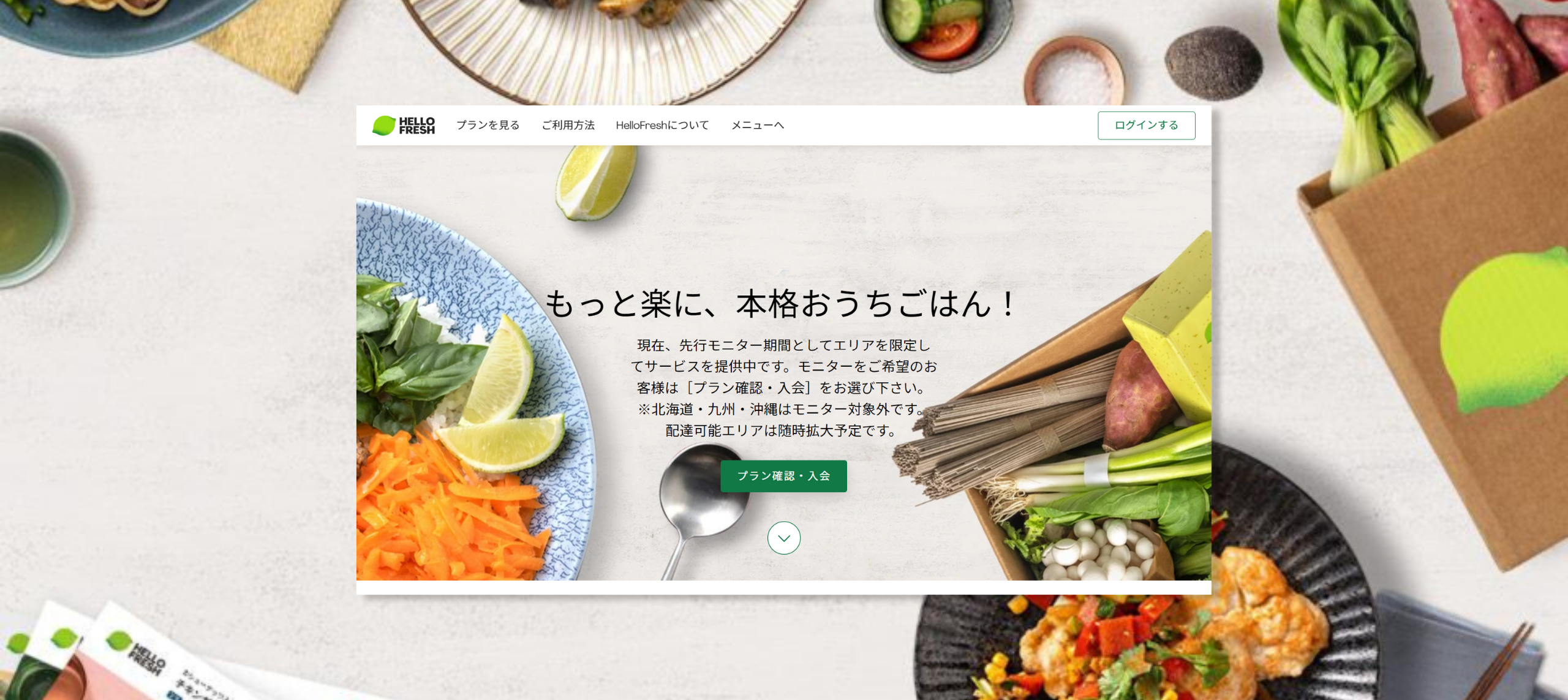Expand content with the circular down chevron
This screenshot has height=700, width=1568.
pos(784,538)
